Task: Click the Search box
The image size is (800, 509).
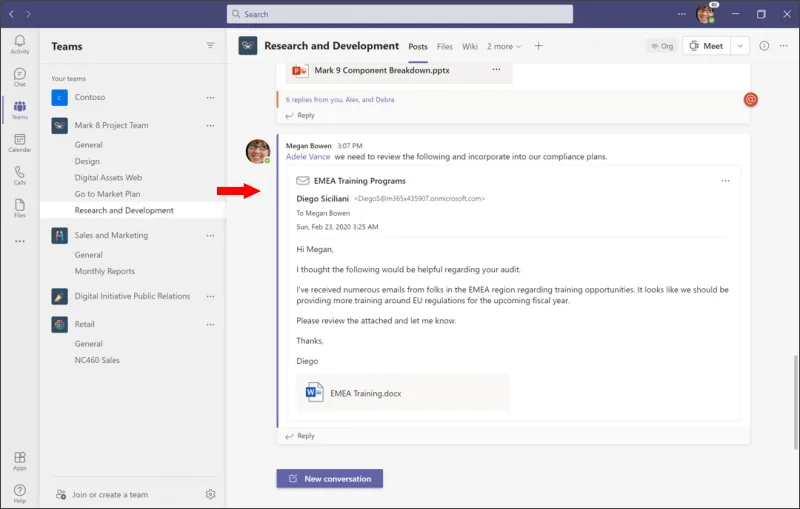Action: [x=399, y=14]
